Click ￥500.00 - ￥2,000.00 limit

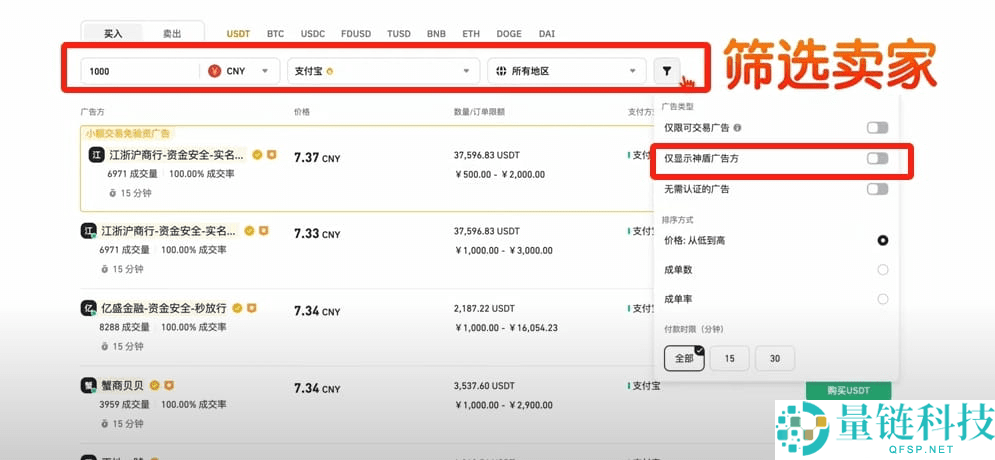click(x=500, y=174)
